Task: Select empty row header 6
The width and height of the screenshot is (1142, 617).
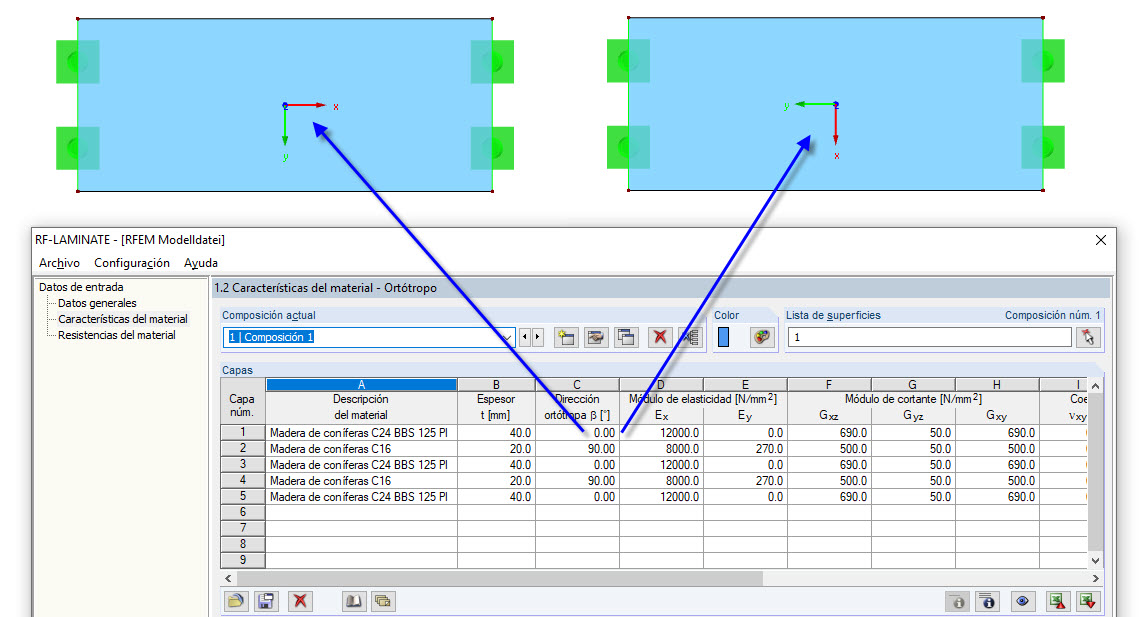Action: pos(243,512)
